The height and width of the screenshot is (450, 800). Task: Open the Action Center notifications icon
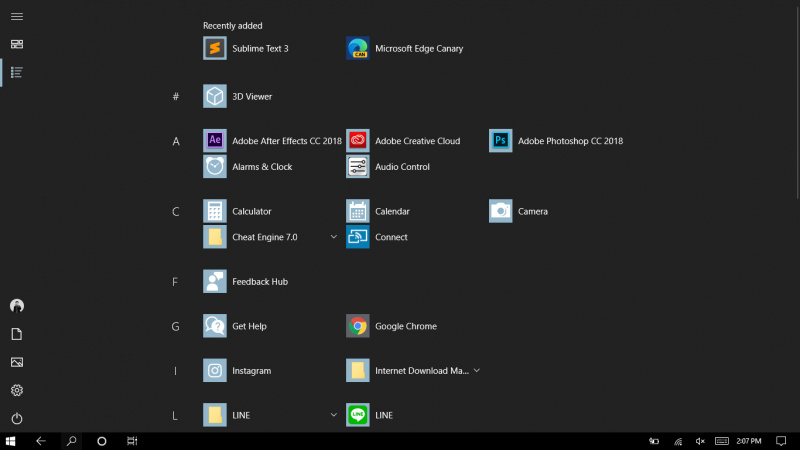[781, 441]
